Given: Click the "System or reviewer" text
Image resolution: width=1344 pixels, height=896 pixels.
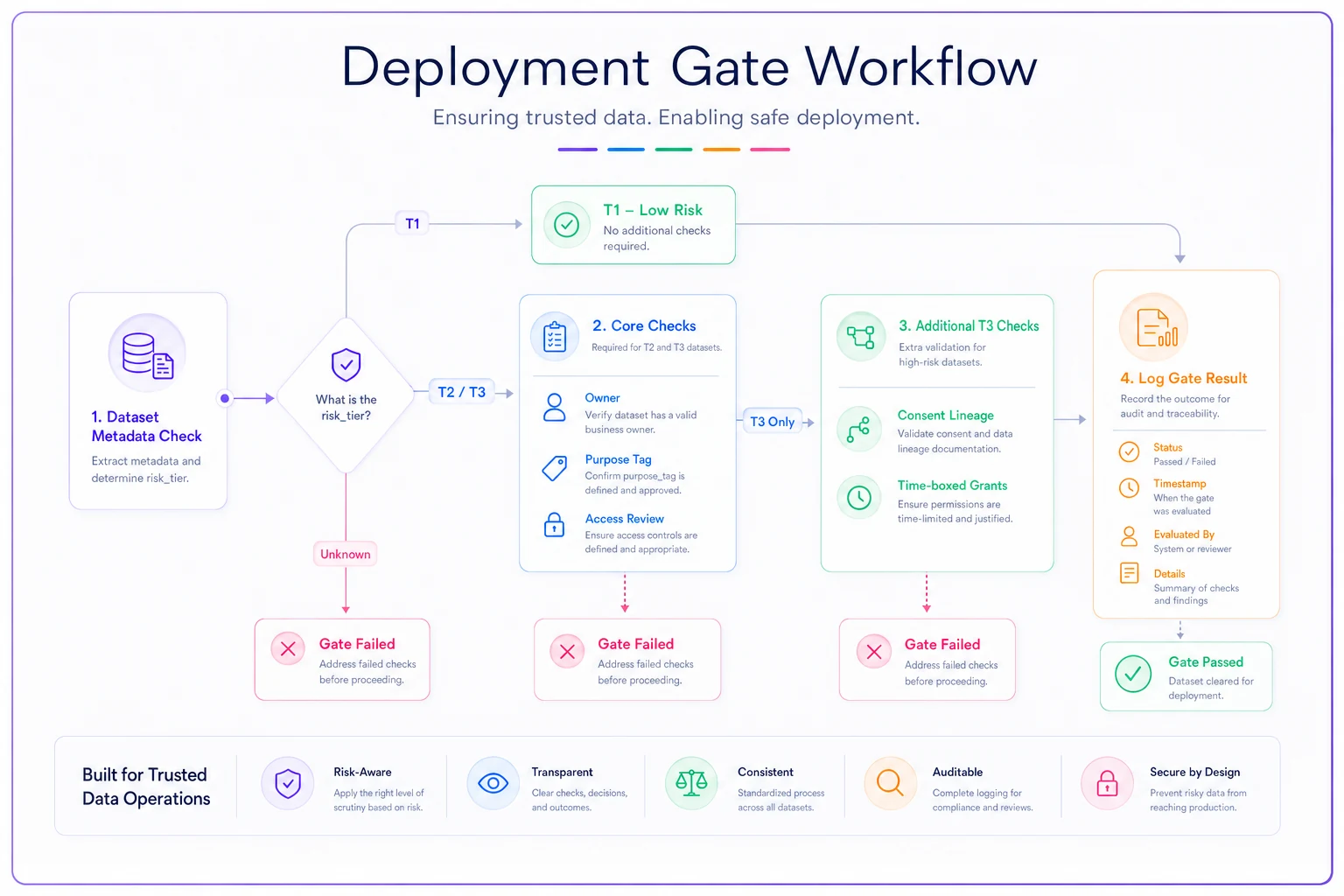Looking at the screenshot, I should coord(1192,549).
